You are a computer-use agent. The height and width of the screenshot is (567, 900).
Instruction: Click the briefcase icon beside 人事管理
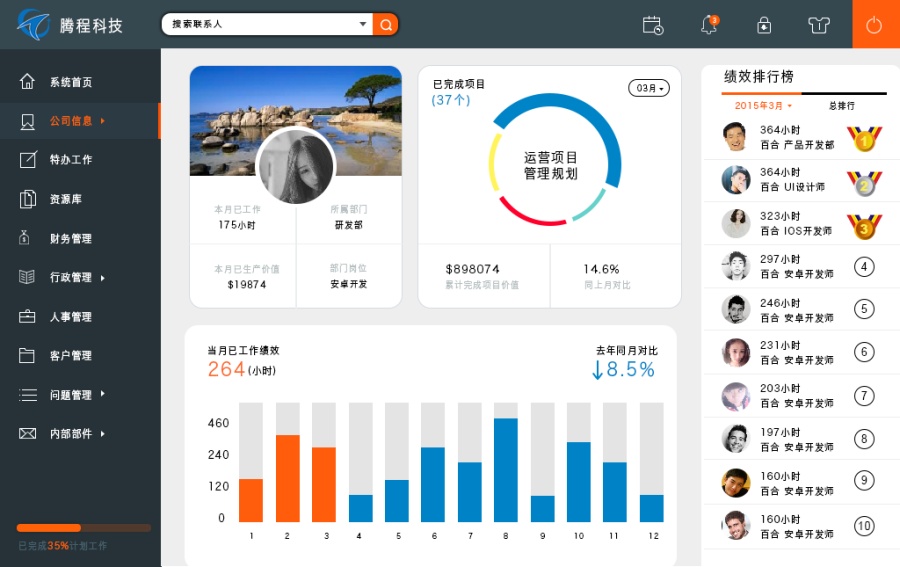[27, 316]
